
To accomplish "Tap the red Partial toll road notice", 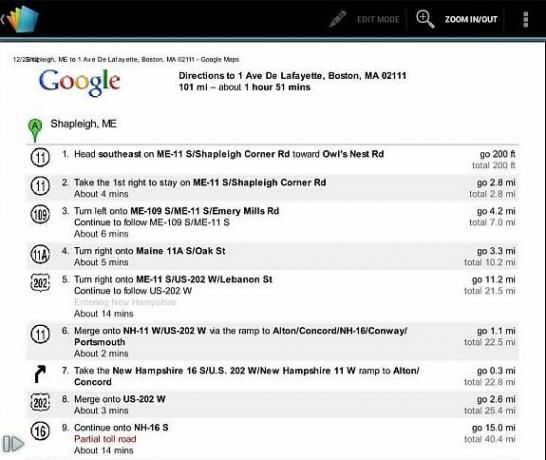I will pos(105,439).
